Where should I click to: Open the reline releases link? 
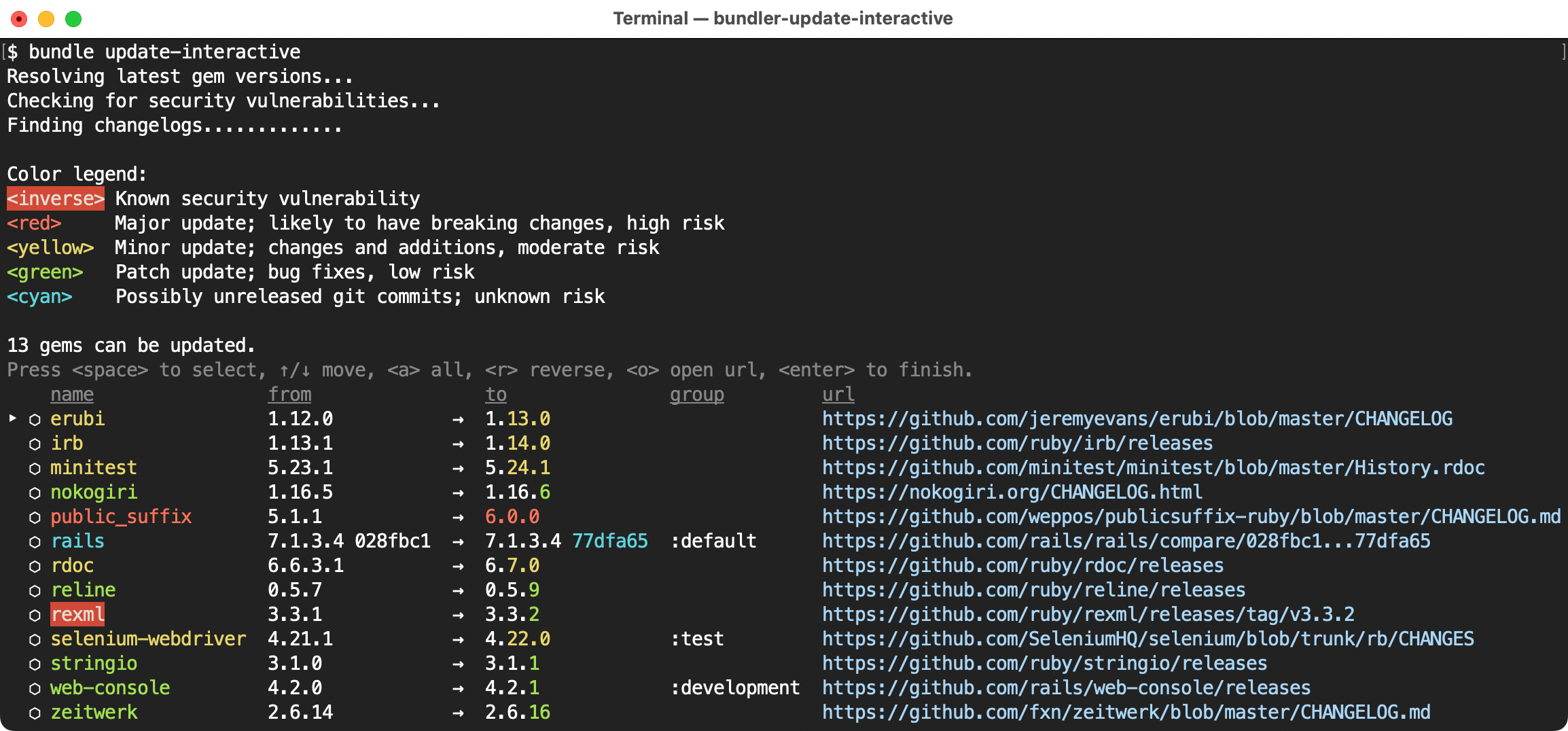coord(1033,590)
